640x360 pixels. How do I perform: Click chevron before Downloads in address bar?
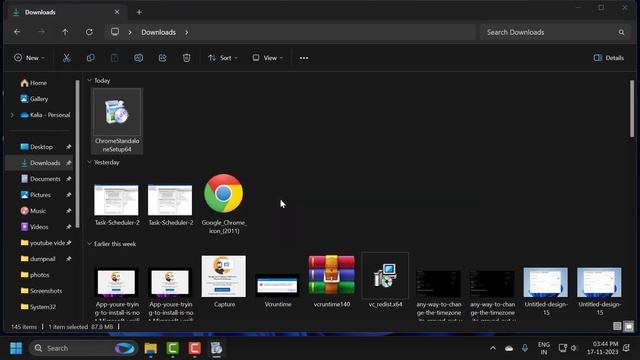pos(130,32)
